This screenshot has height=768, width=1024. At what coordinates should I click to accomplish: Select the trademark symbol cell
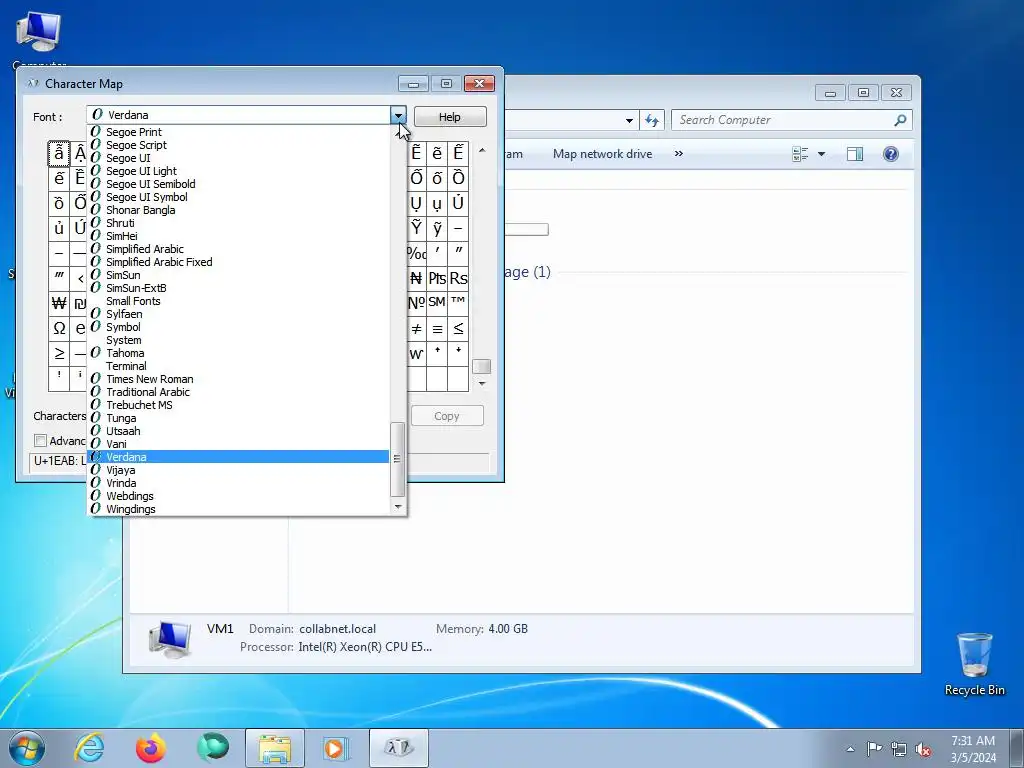458,303
